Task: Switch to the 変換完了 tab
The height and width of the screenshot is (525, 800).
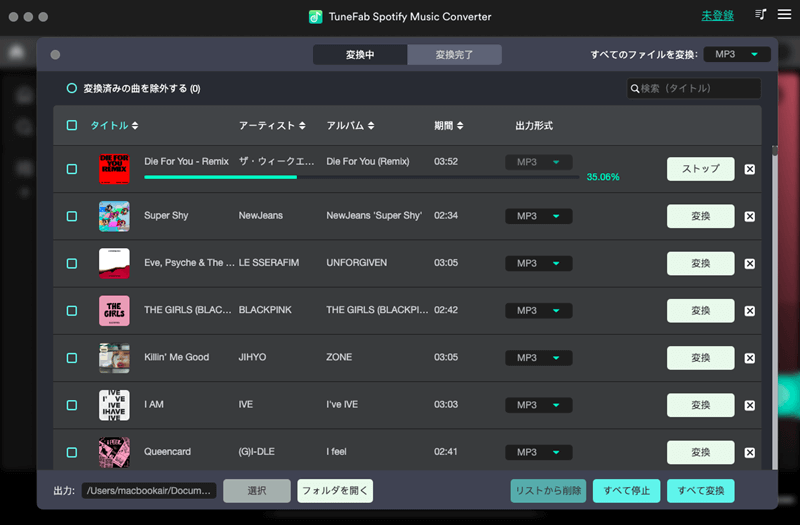Action: (454, 55)
